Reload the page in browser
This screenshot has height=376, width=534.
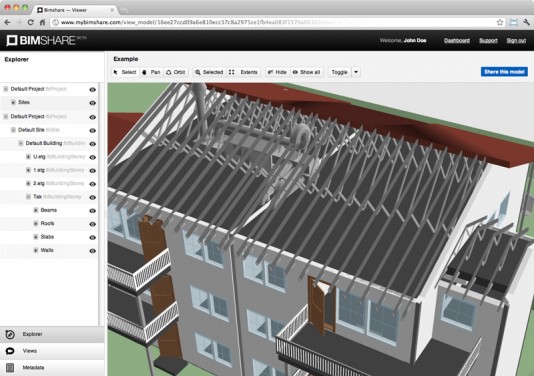(x=30, y=22)
